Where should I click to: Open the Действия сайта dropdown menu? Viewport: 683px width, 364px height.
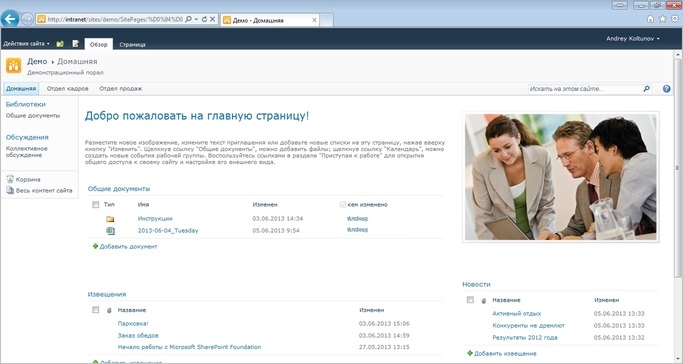tap(26, 44)
